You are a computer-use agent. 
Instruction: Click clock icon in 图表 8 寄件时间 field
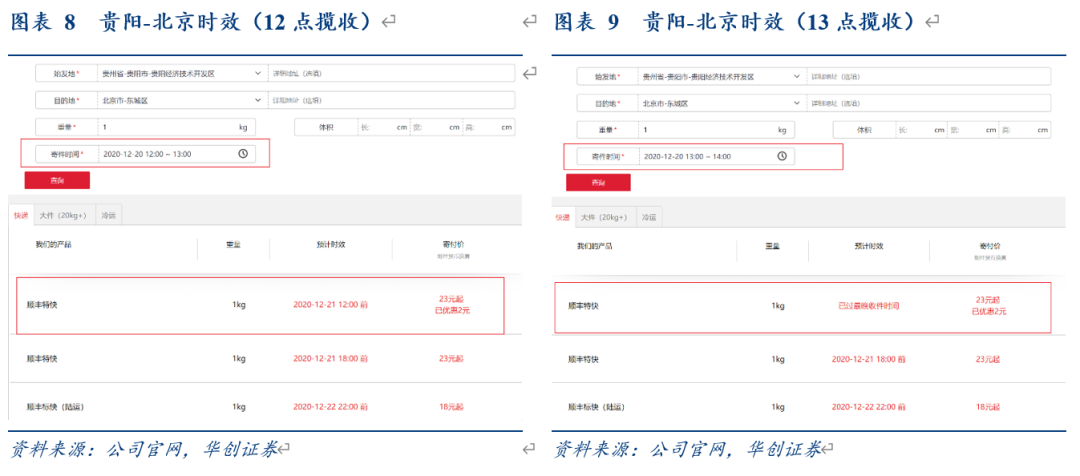(x=242, y=154)
